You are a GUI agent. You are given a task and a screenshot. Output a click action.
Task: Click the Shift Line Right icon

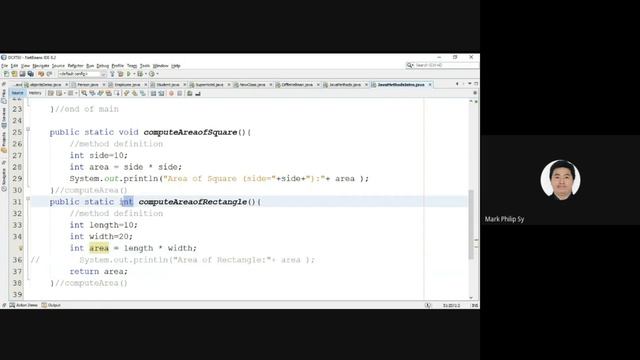click(x=161, y=93)
